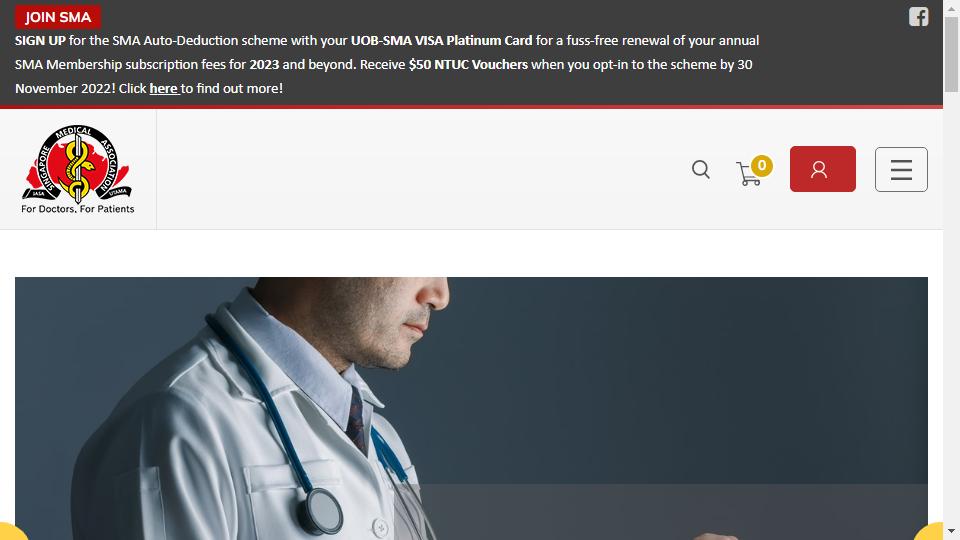Image resolution: width=960 pixels, height=540 pixels.
Task: Follow the "here" link in the announcement
Action: coord(164,88)
